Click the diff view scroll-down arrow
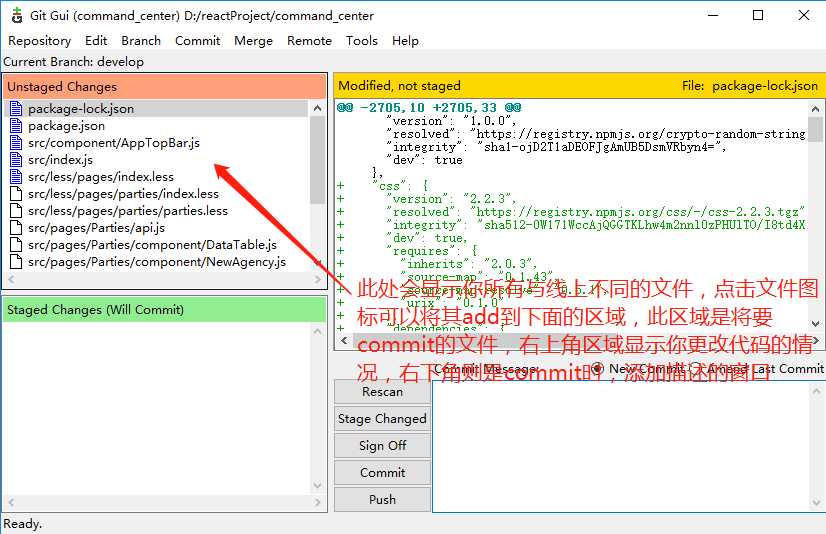 pyautogui.click(x=815, y=324)
